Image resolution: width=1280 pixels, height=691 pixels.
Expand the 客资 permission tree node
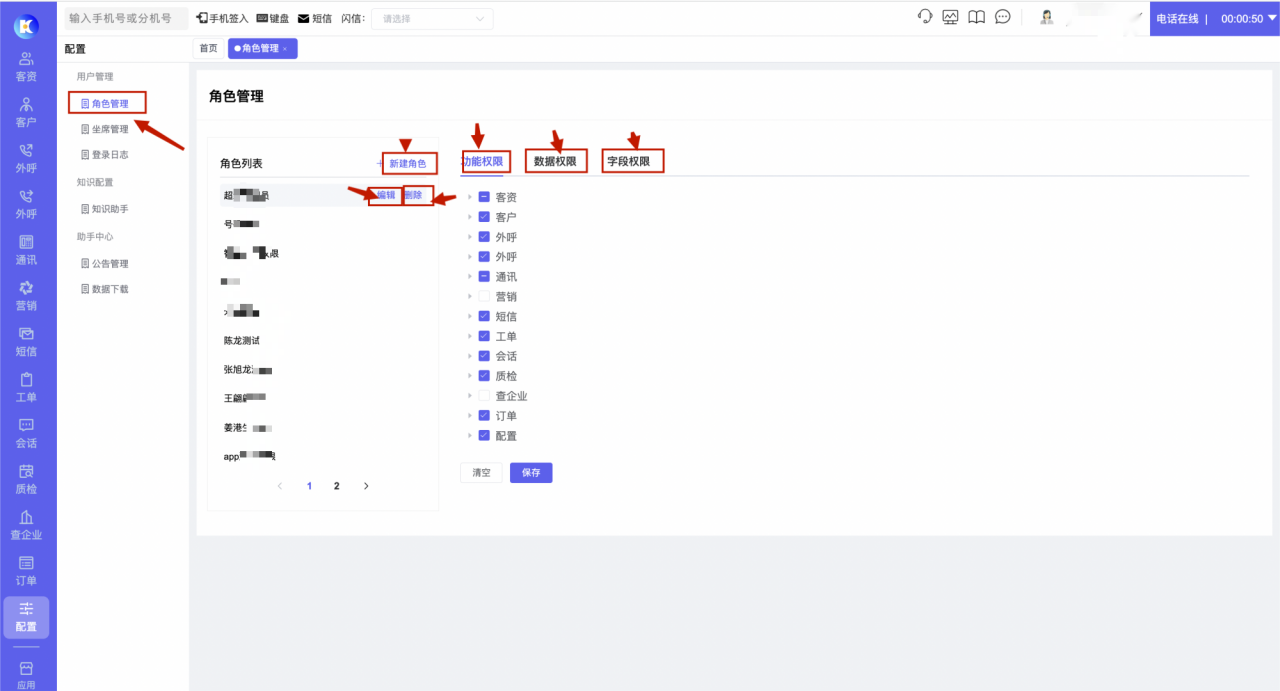coord(470,197)
